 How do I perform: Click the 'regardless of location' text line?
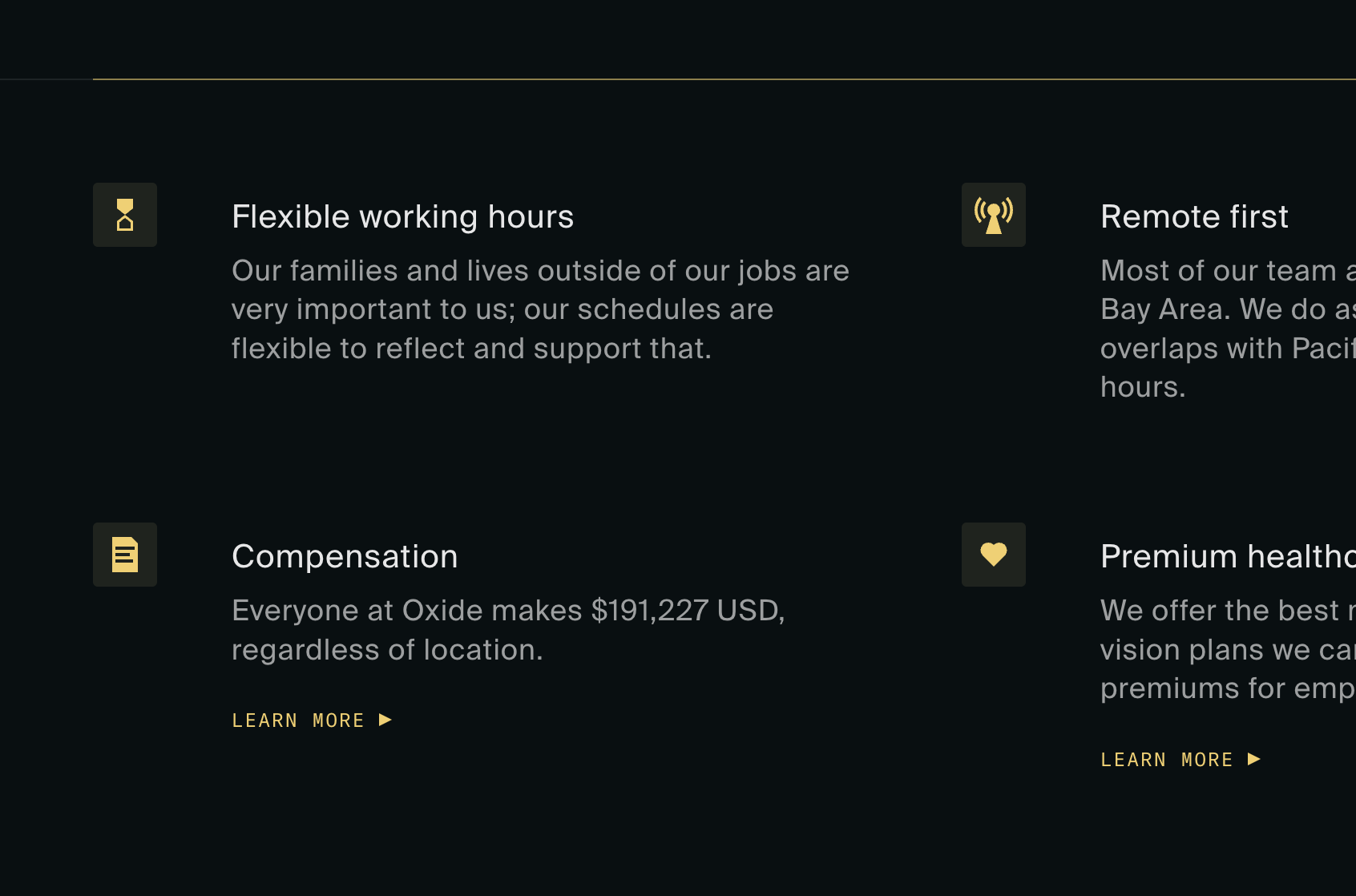pyautogui.click(x=387, y=650)
